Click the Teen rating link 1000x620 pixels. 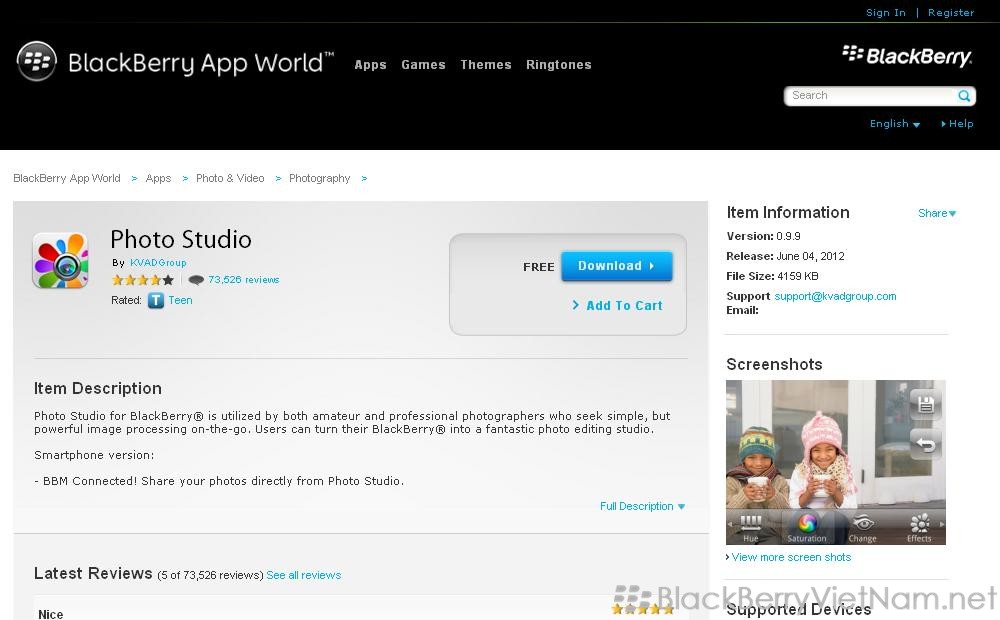(180, 300)
